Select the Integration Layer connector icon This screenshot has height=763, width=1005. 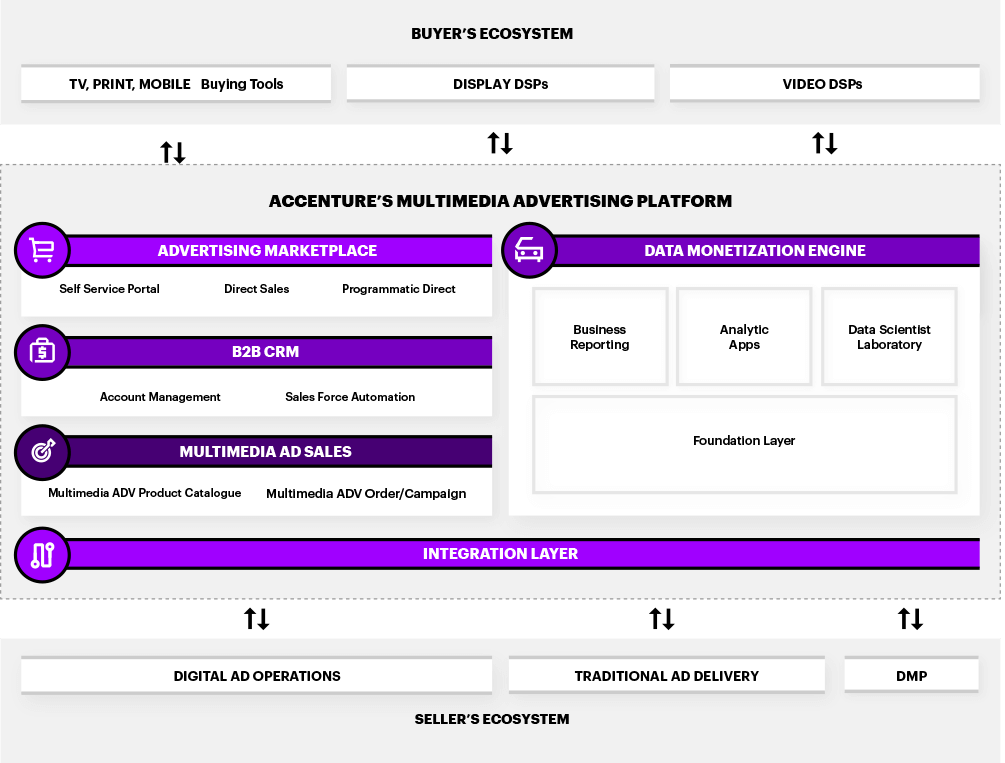pyautogui.click(x=41, y=555)
